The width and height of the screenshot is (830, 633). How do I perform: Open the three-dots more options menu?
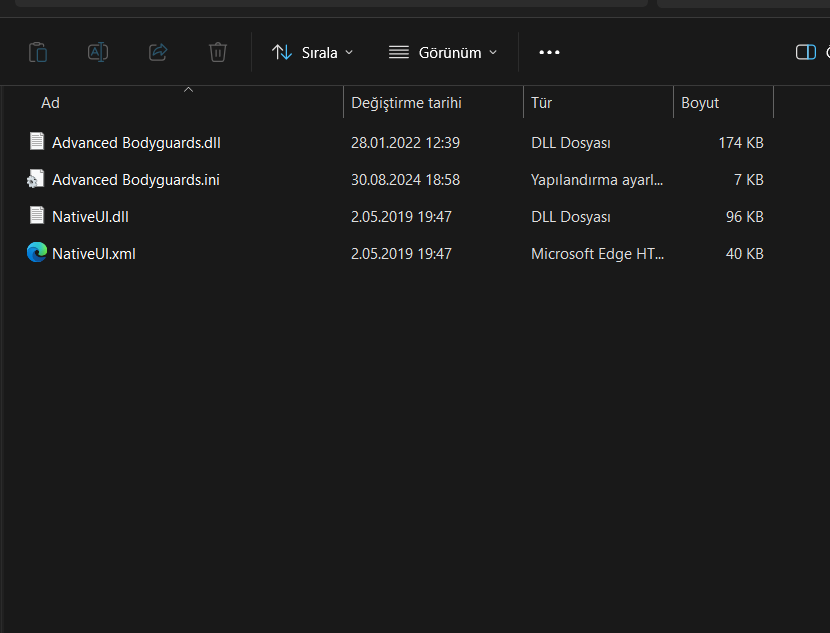549,52
